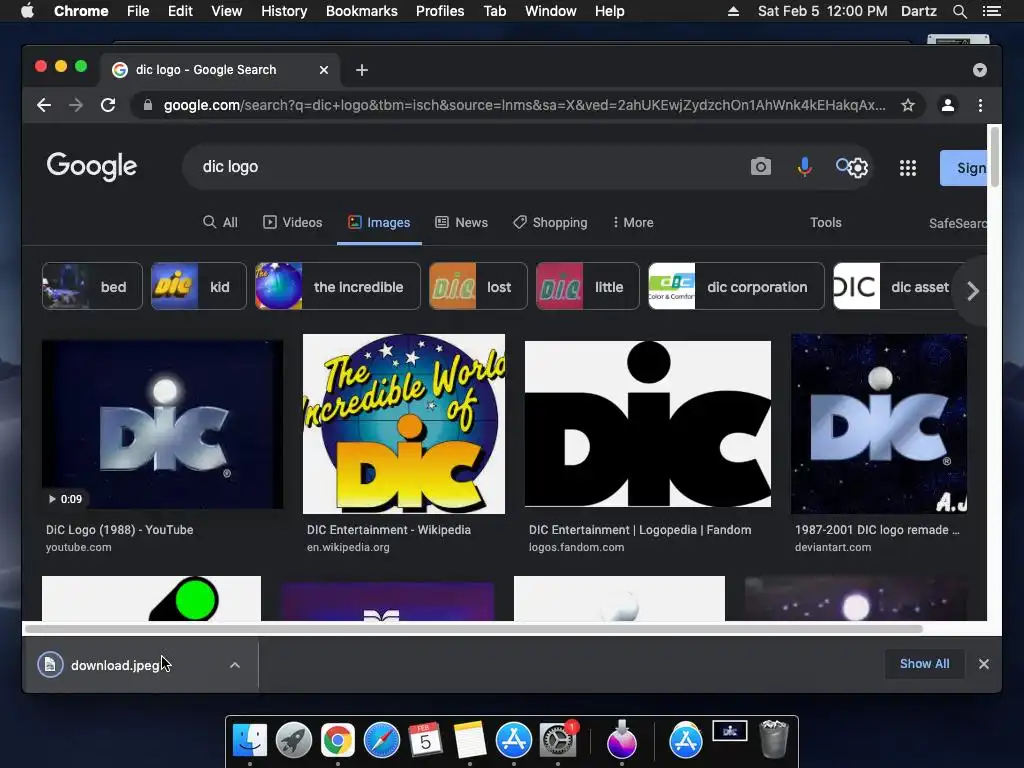
Task: Open the SafeSearch setting
Action: coord(957,223)
